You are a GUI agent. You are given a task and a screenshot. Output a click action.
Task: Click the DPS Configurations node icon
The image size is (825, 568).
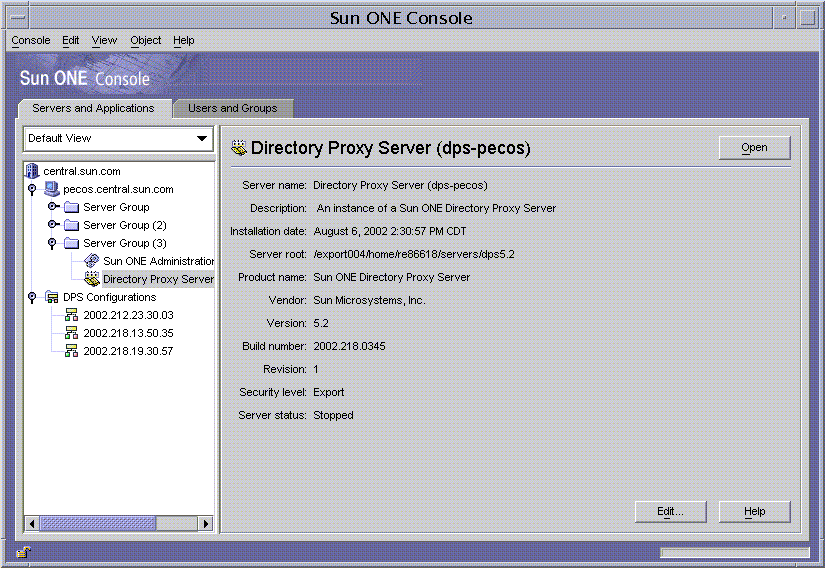pos(52,297)
